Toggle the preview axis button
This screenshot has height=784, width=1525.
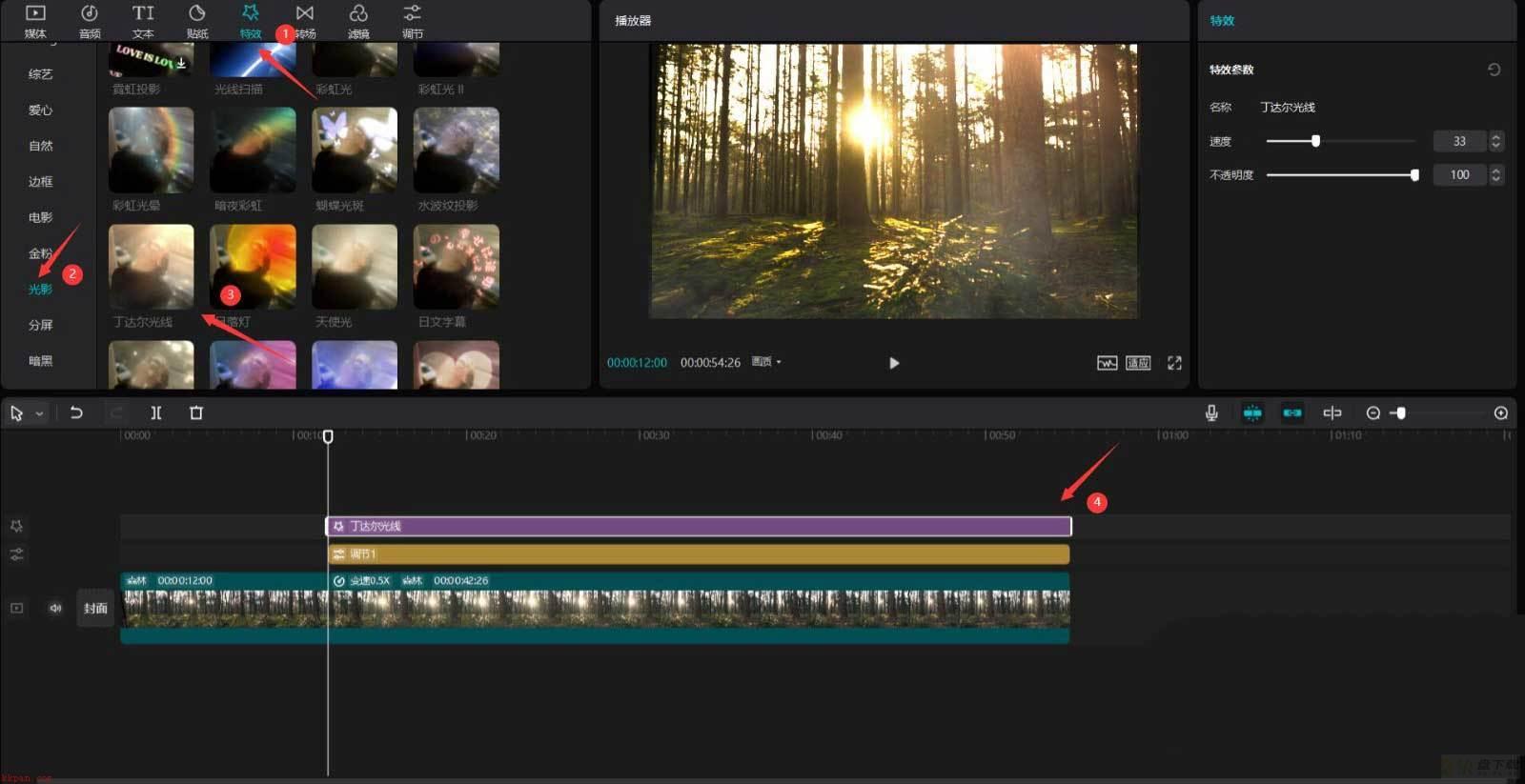click(1332, 412)
